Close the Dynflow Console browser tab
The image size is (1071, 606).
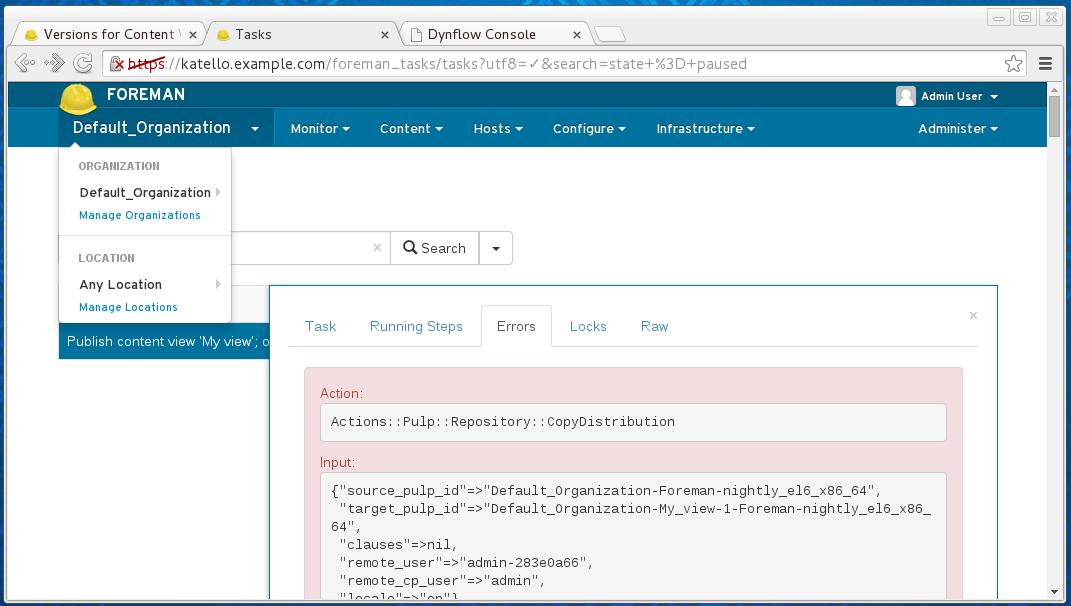pyautogui.click(x=577, y=35)
